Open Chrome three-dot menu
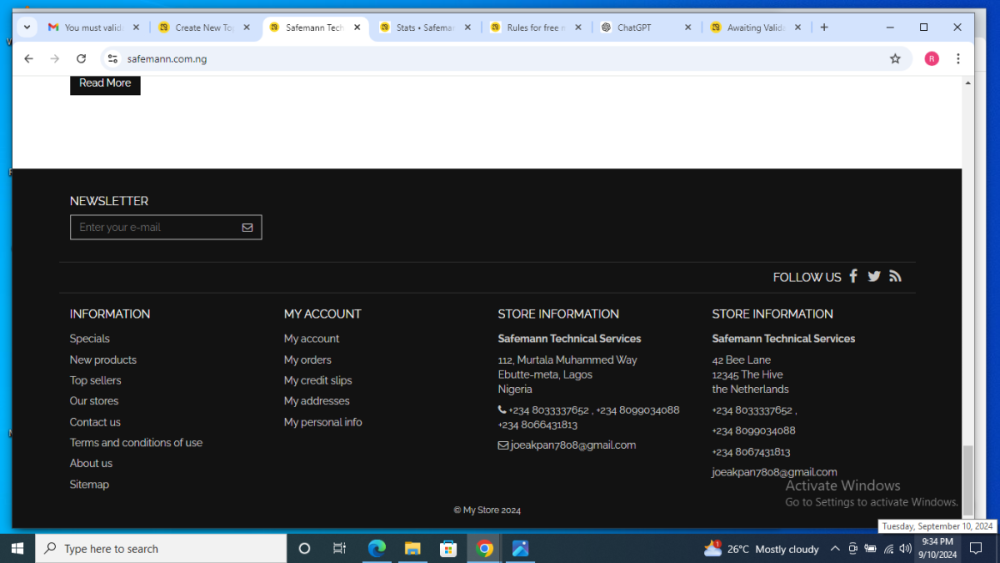 coord(958,59)
